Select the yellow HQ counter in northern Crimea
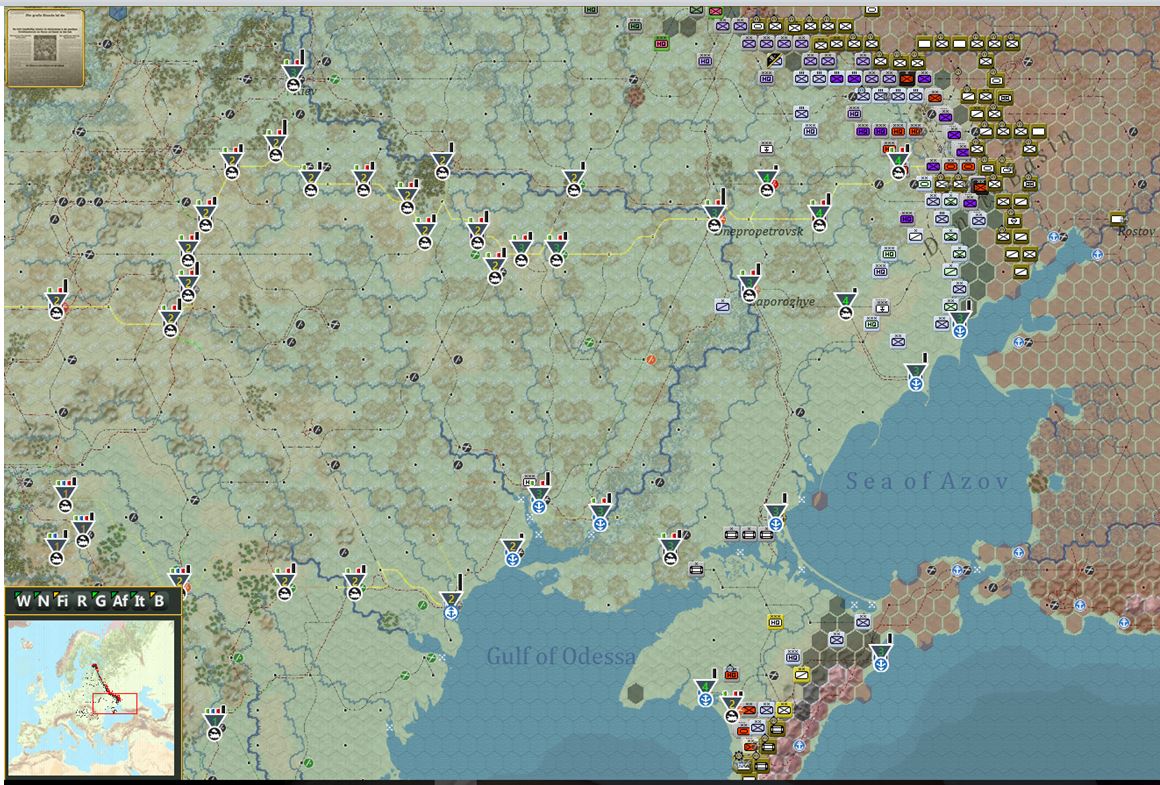Image resolution: width=1160 pixels, height=785 pixels. (x=775, y=622)
